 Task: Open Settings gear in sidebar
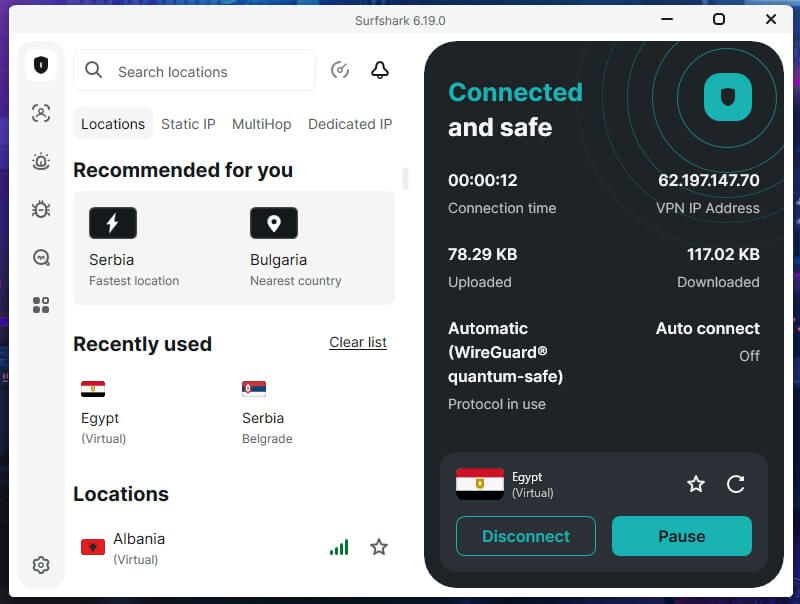tap(41, 565)
